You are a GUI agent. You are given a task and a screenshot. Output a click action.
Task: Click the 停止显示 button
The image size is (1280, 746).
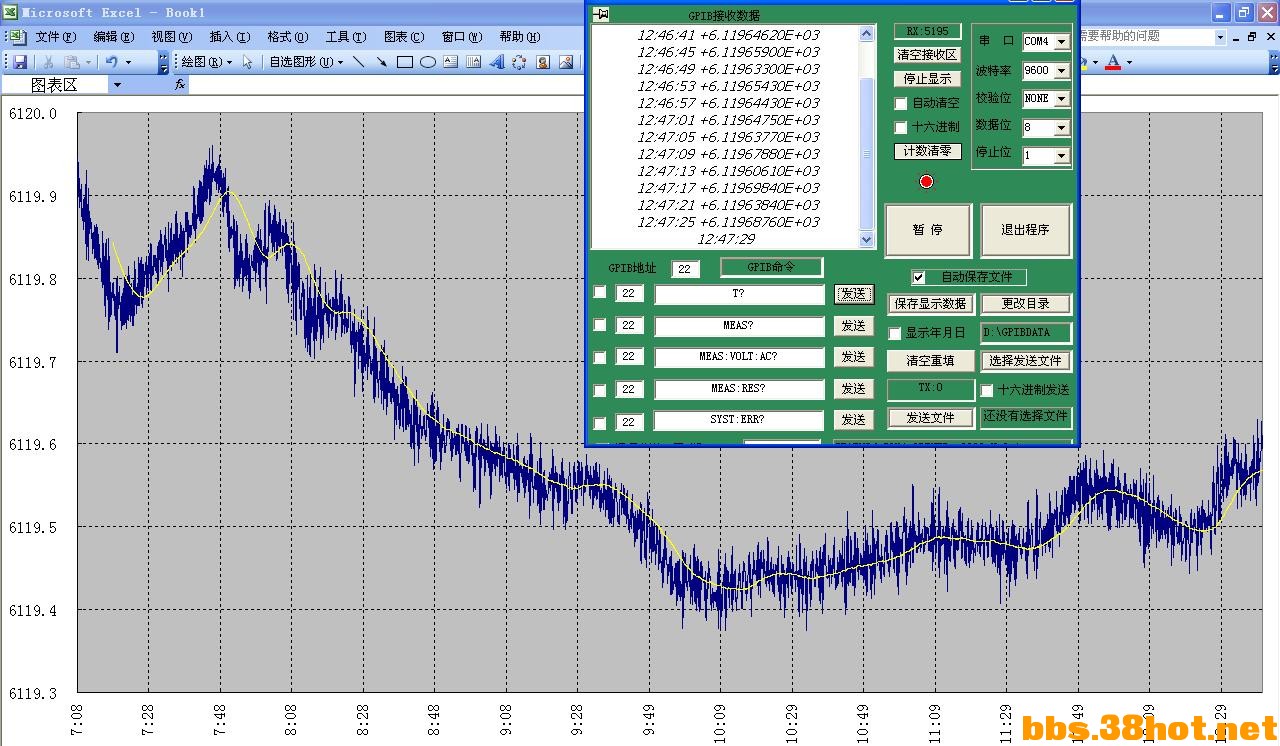coord(928,79)
